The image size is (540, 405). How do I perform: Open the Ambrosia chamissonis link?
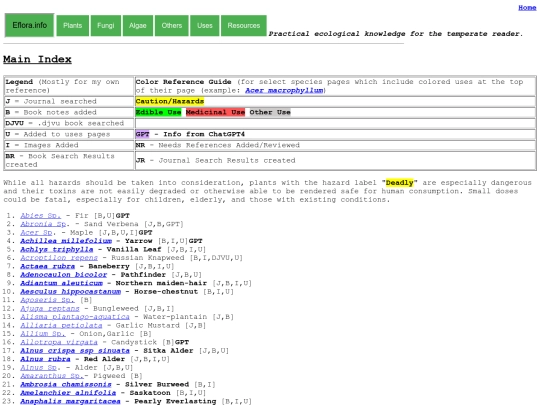click(66, 384)
